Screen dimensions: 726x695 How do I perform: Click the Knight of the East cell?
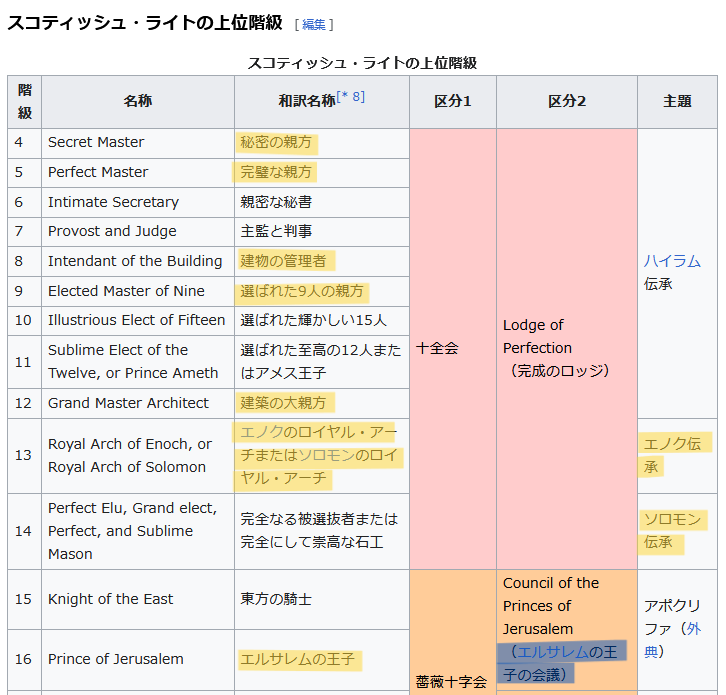[110, 599]
